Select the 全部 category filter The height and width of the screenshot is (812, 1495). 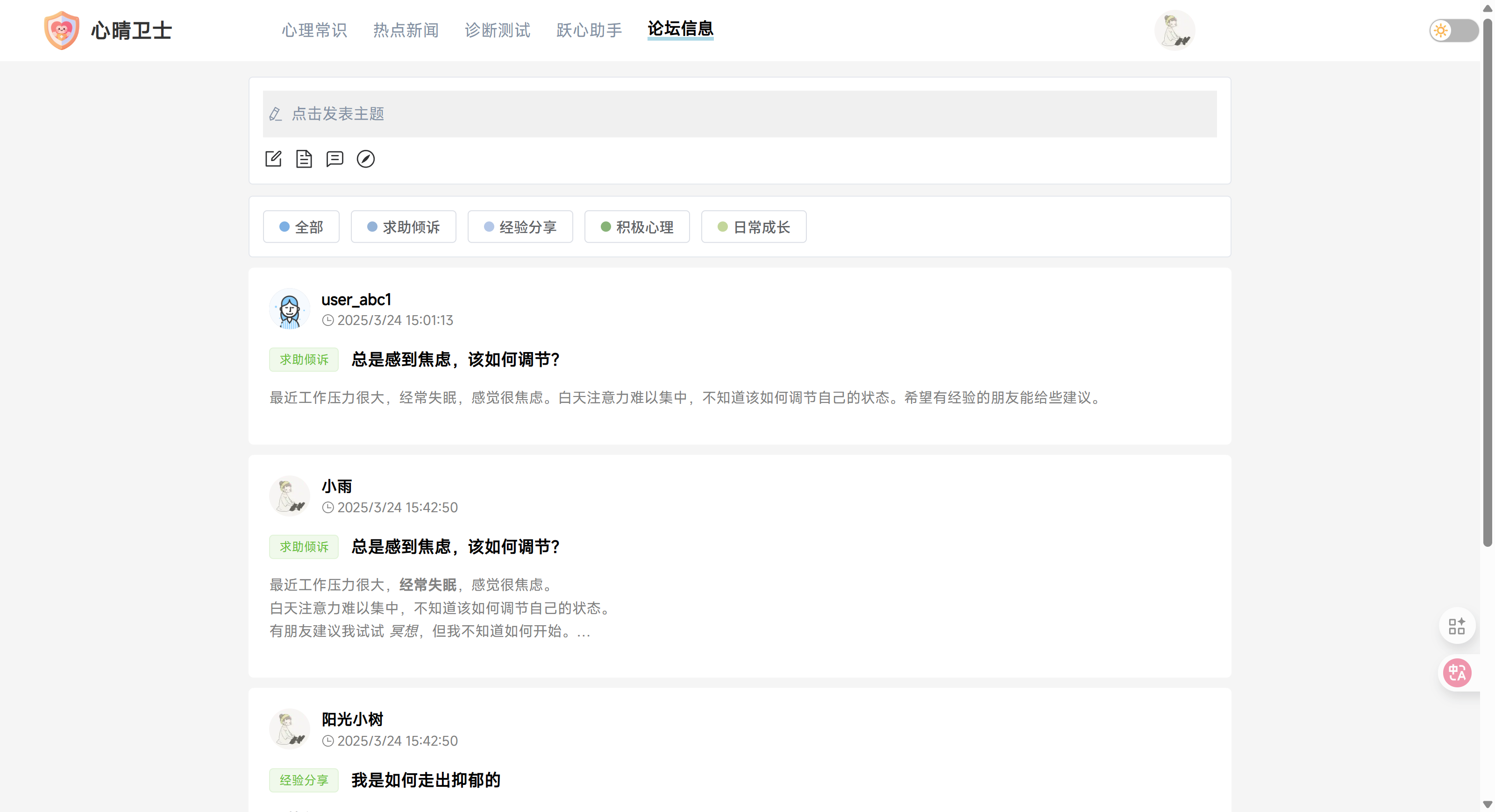[301, 227]
